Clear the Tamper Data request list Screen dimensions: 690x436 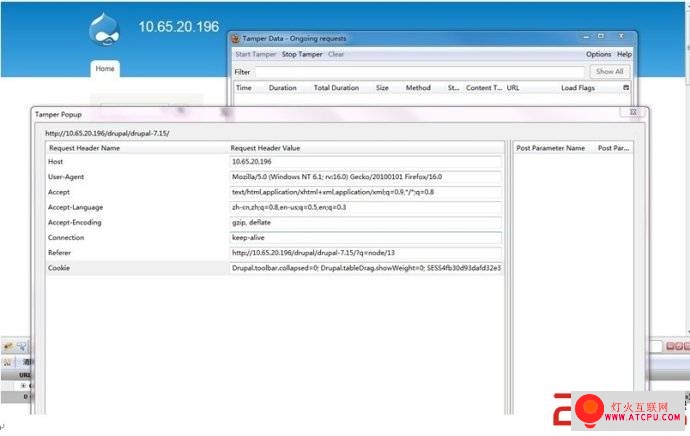tap(336, 54)
